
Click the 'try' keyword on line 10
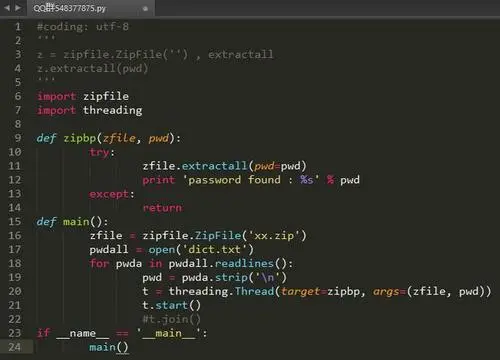[99, 152]
